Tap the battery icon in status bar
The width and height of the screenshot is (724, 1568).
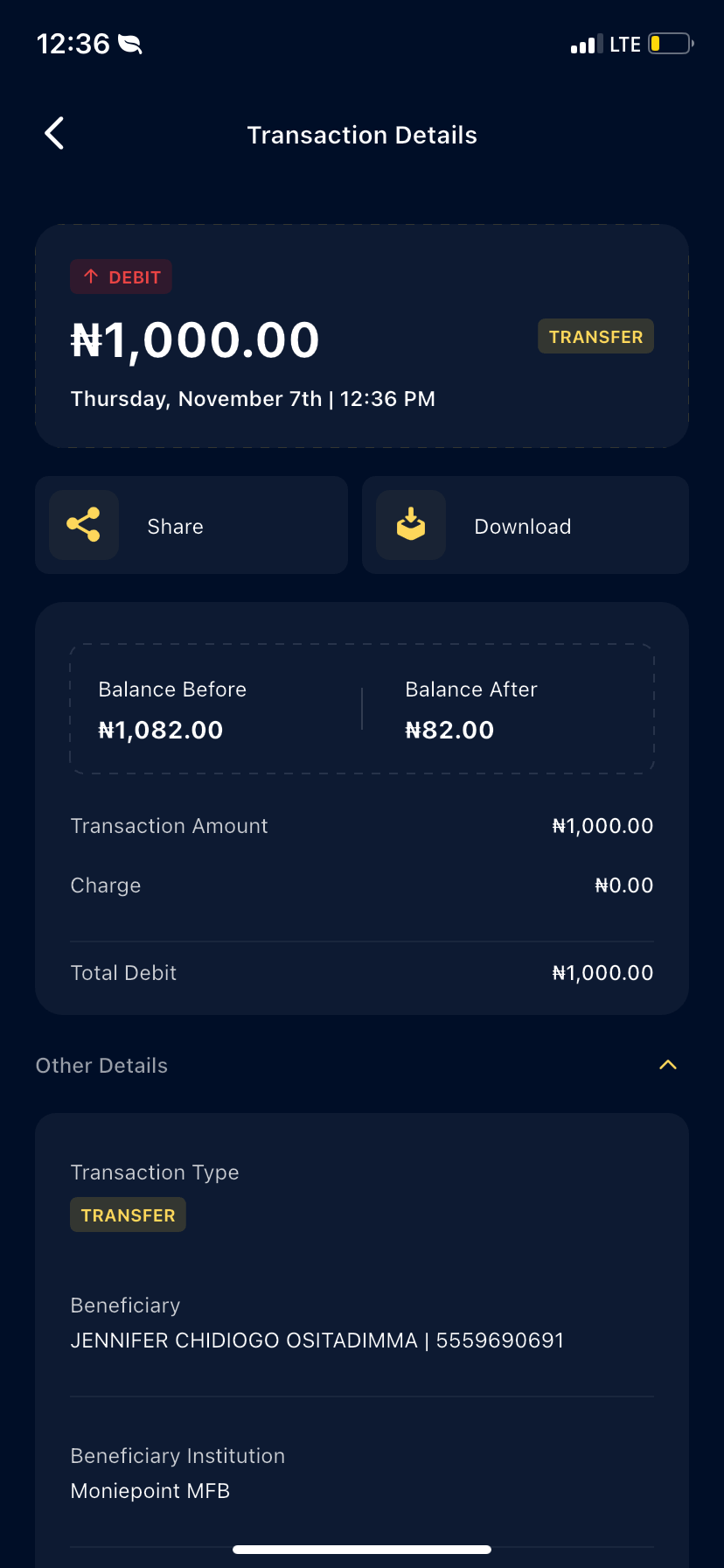click(x=670, y=44)
